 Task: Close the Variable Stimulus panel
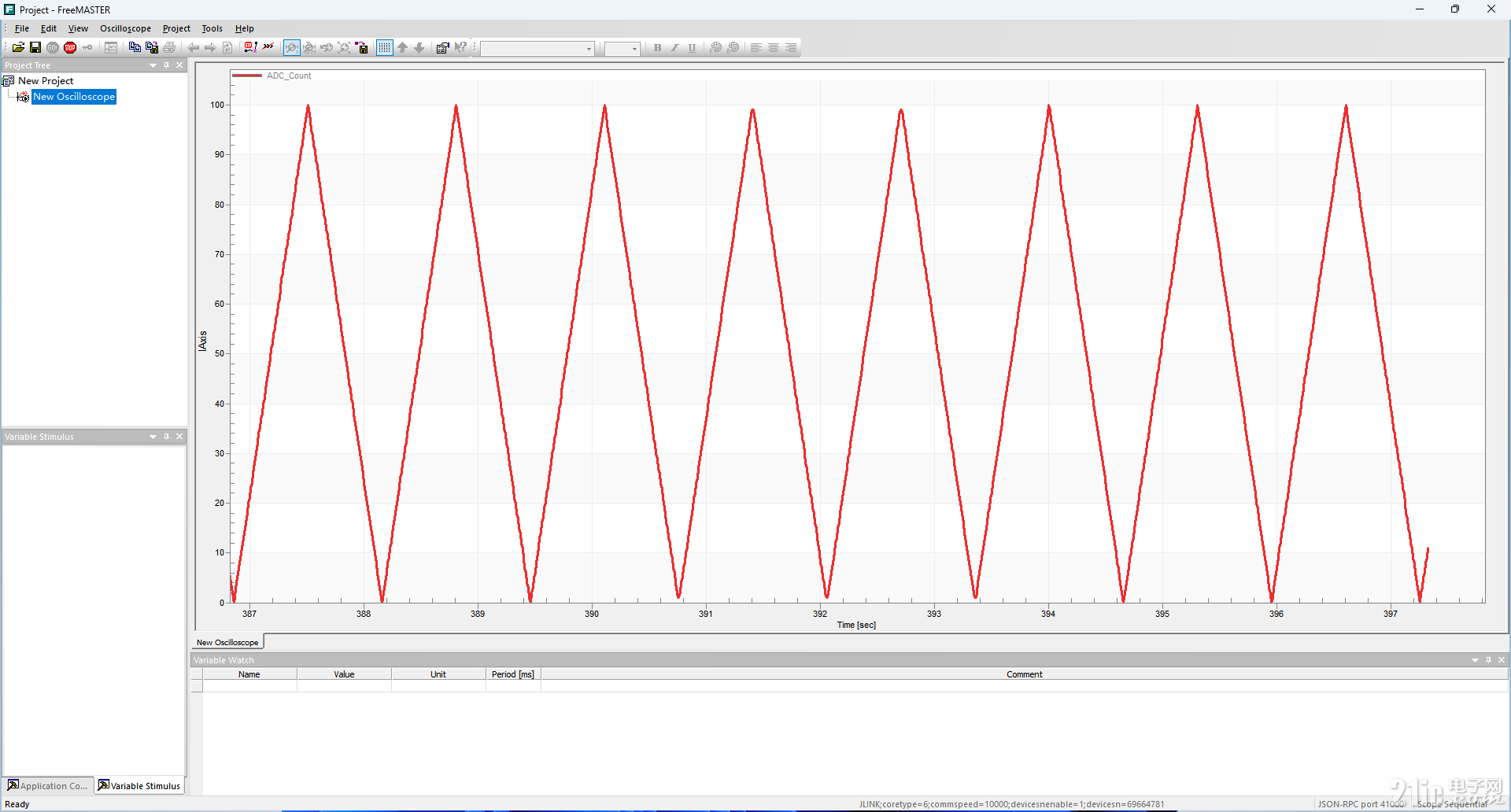(x=179, y=437)
